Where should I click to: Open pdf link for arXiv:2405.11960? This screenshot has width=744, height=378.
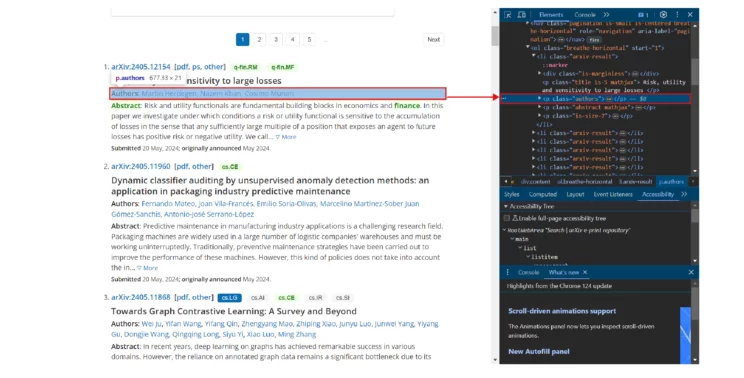pos(182,166)
